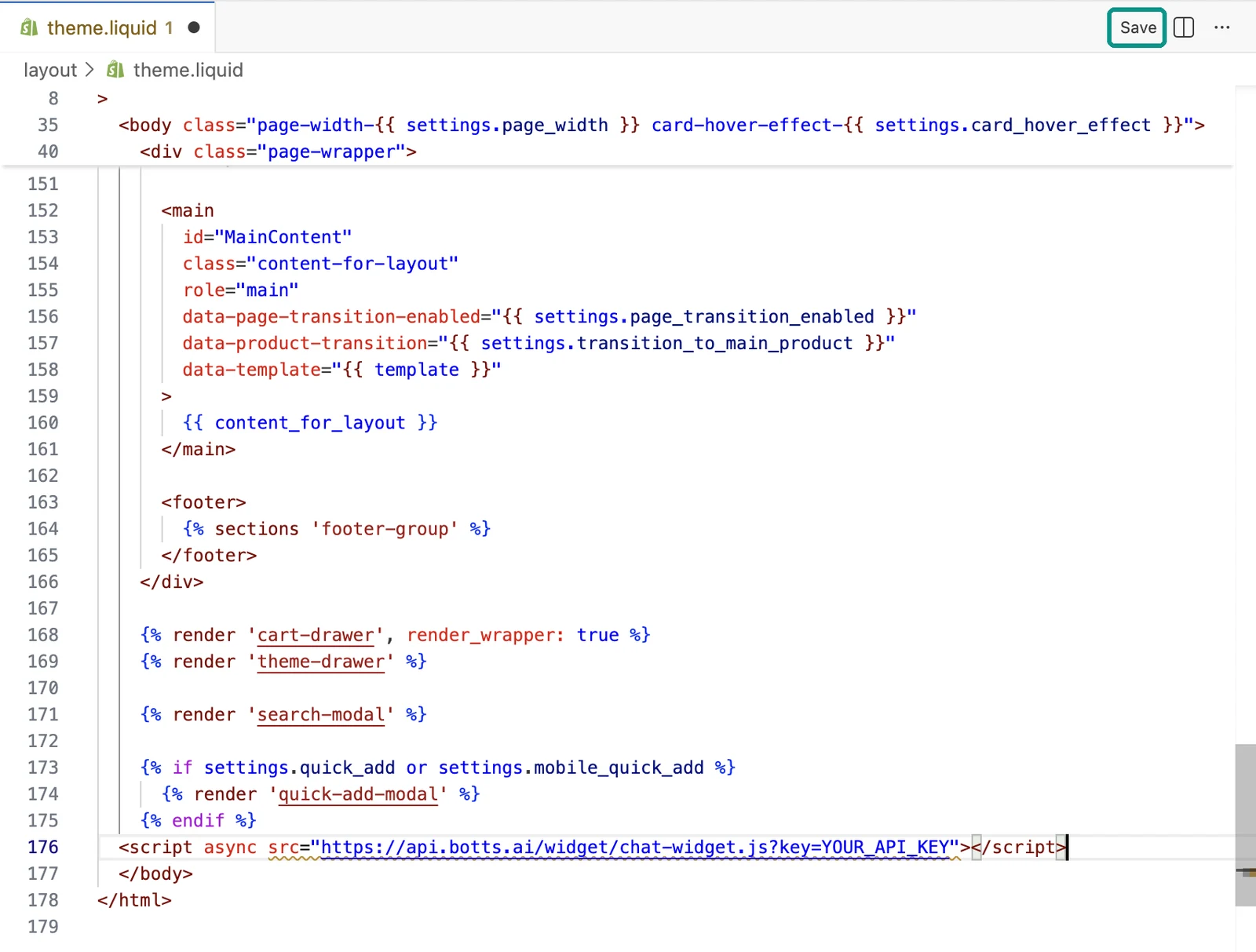Open the theme.liquid breadcrumb item

188,70
